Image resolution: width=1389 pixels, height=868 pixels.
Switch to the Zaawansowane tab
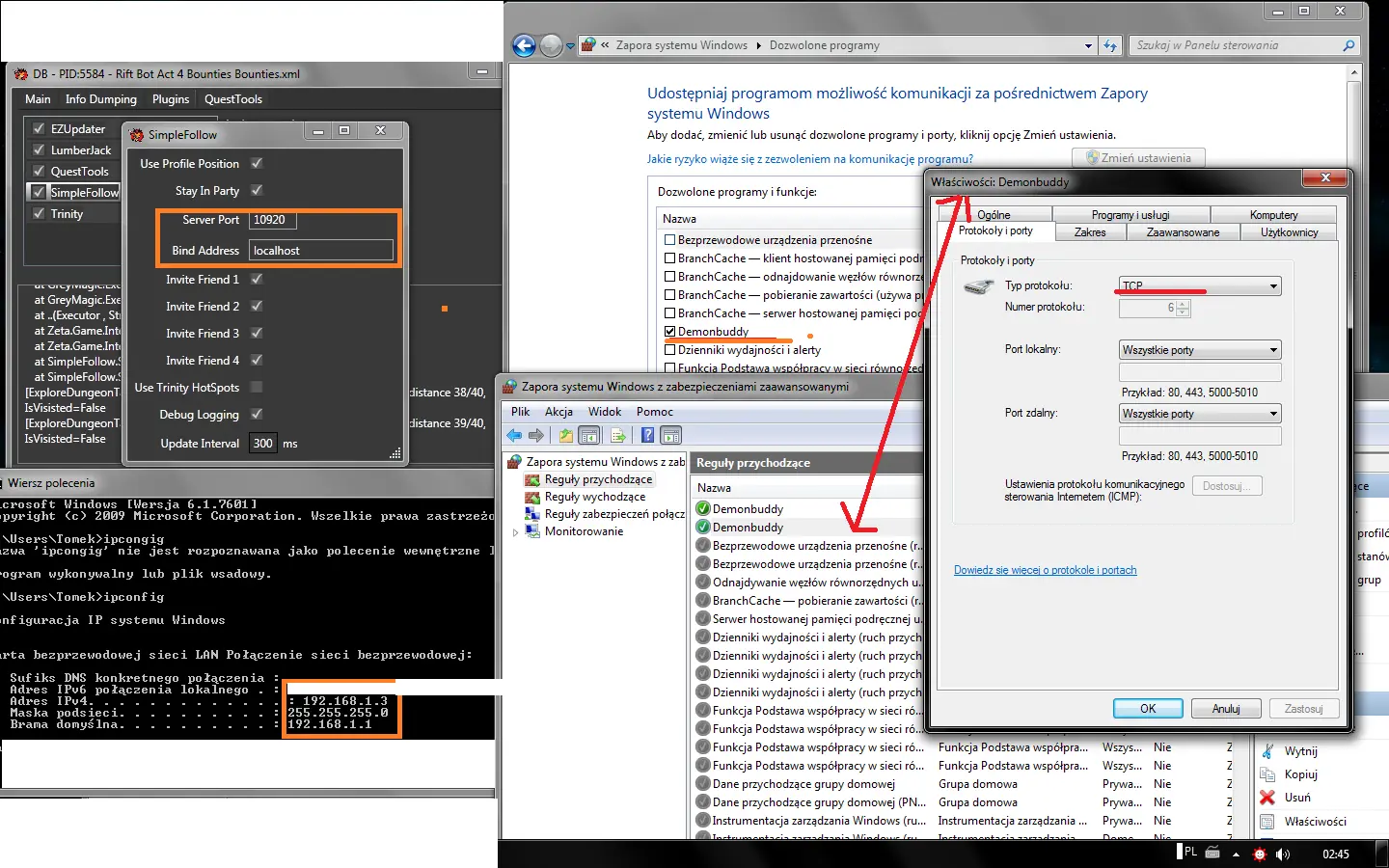coord(1183,232)
